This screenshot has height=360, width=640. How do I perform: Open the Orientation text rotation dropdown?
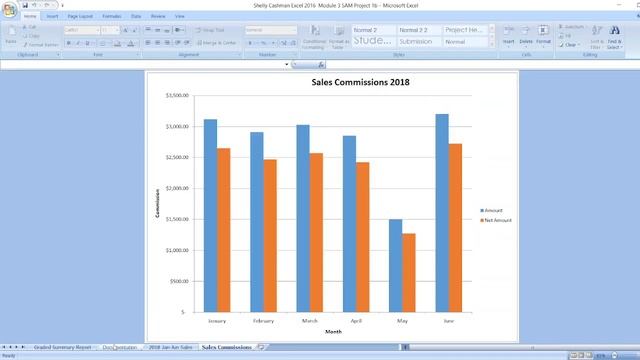(x=179, y=30)
